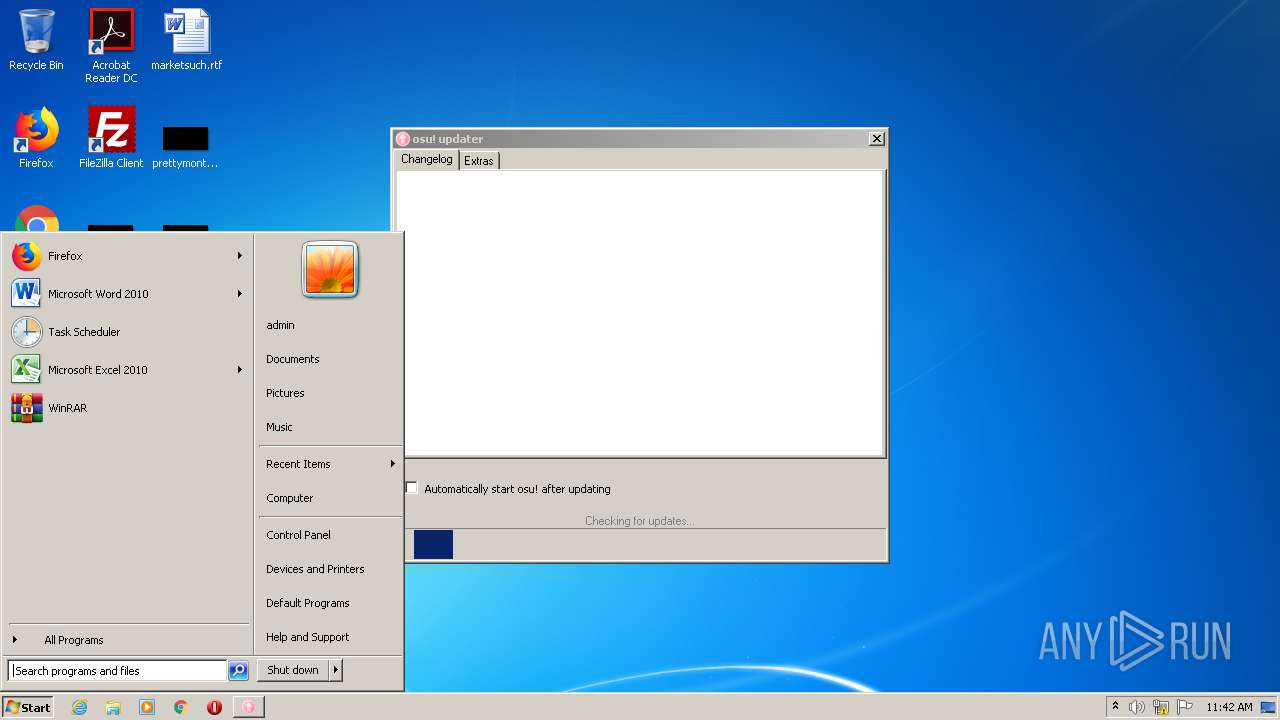The image size is (1280, 720).
Task: Open marketsuch.rtf desktop file
Action: 187,40
